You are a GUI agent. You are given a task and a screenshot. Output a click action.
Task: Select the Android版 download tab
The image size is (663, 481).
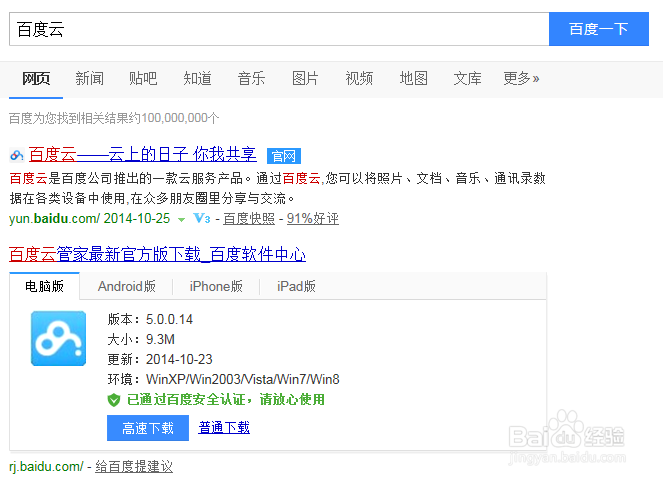click(126, 286)
